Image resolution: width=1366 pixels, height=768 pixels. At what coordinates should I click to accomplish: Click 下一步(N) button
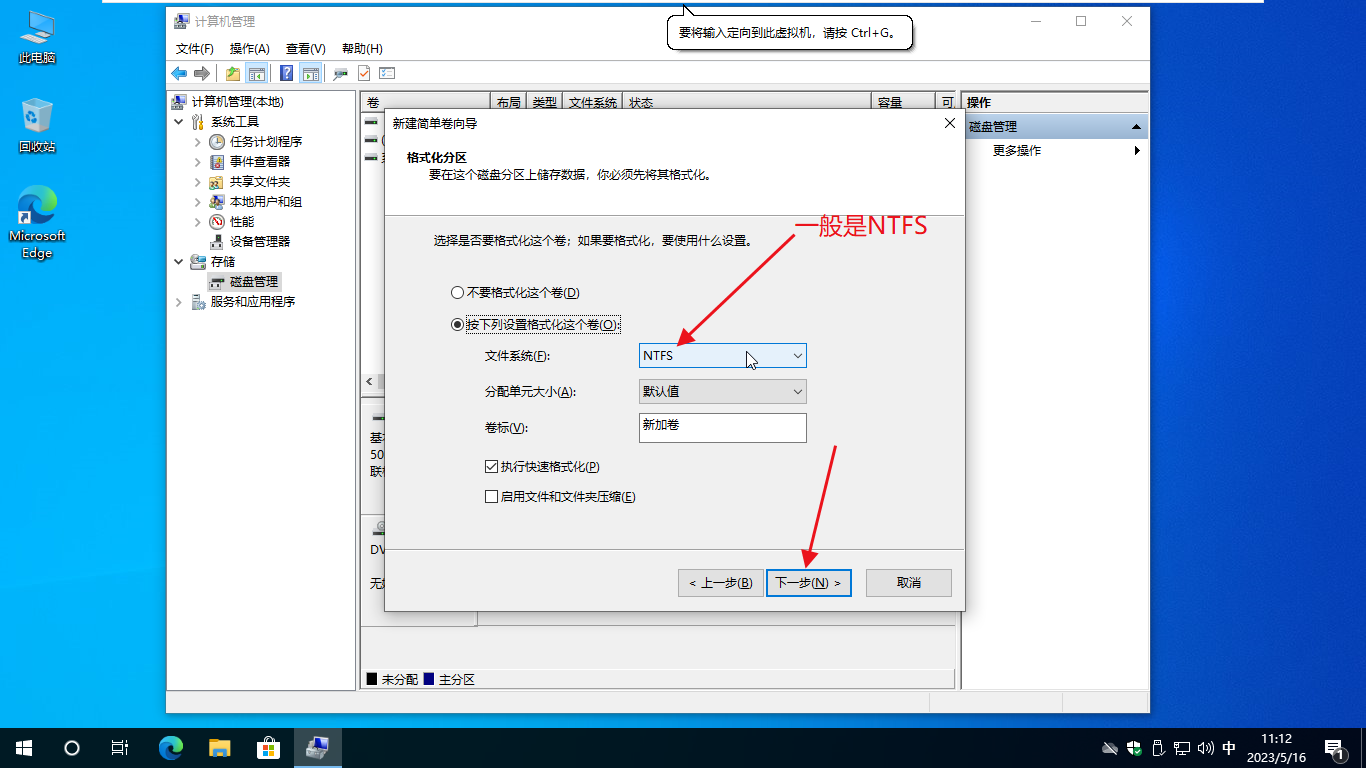point(809,583)
